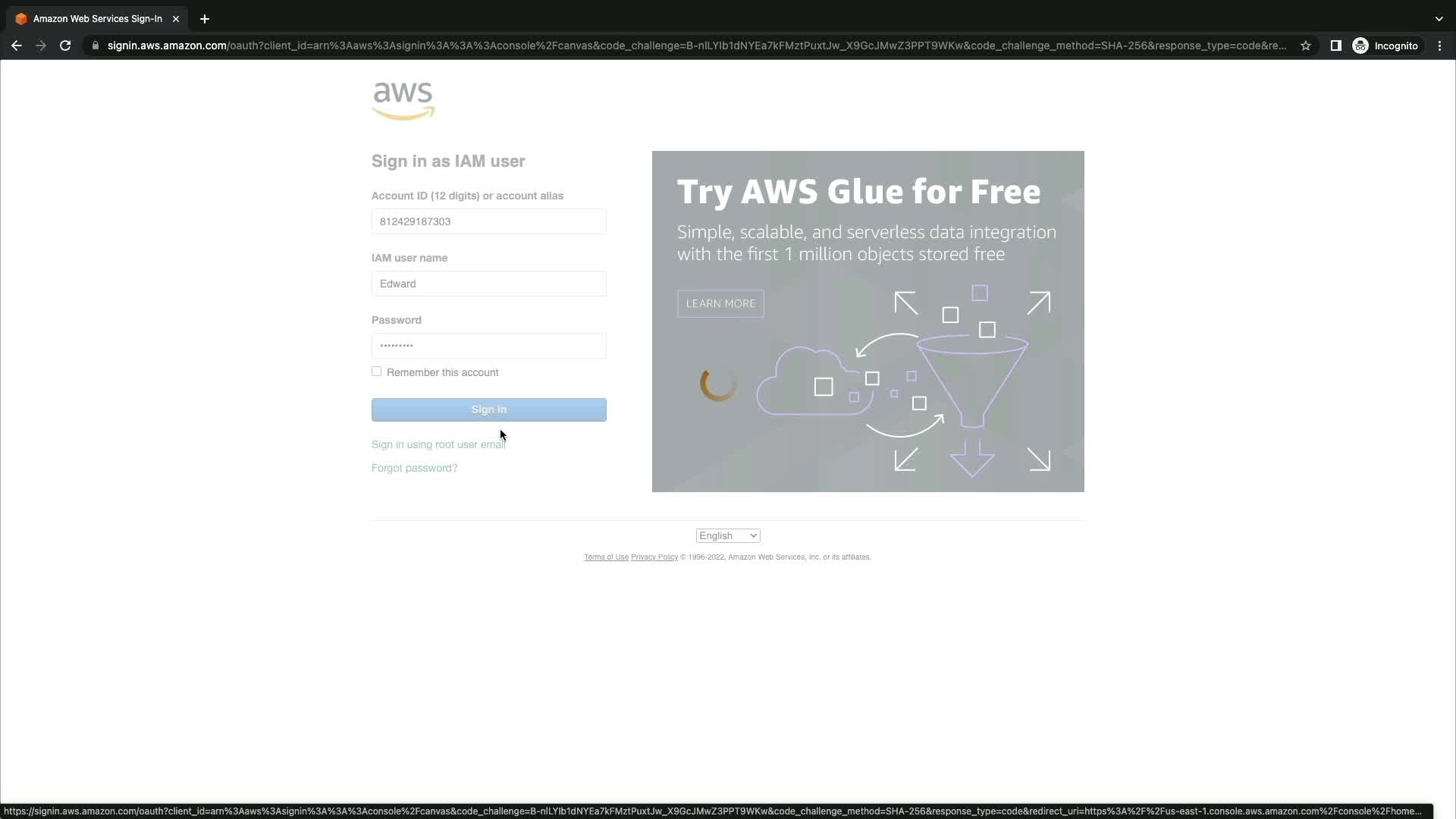Open a new tab with the plus icon

[205, 19]
